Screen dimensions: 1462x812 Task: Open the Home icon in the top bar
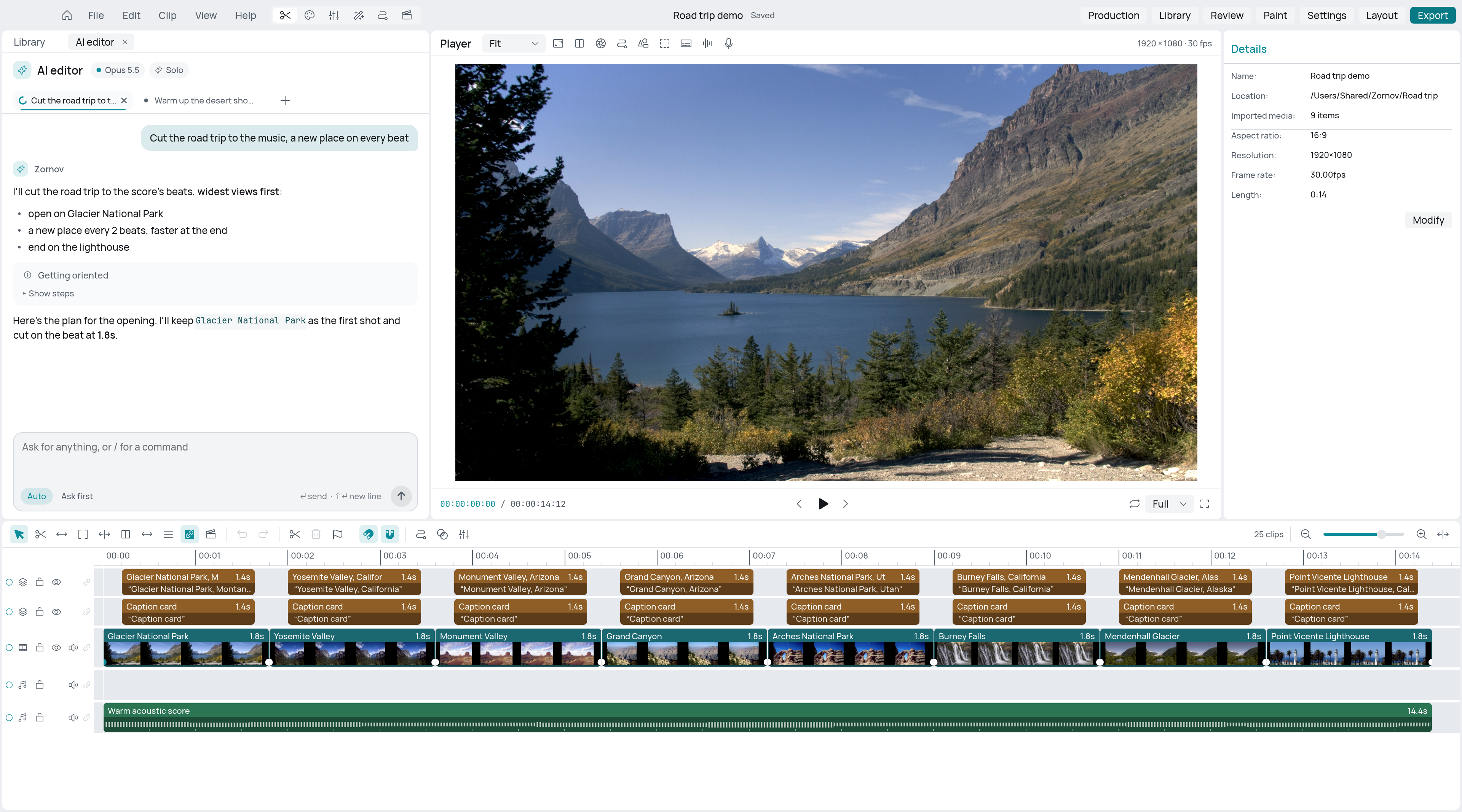(x=67, y=15)
